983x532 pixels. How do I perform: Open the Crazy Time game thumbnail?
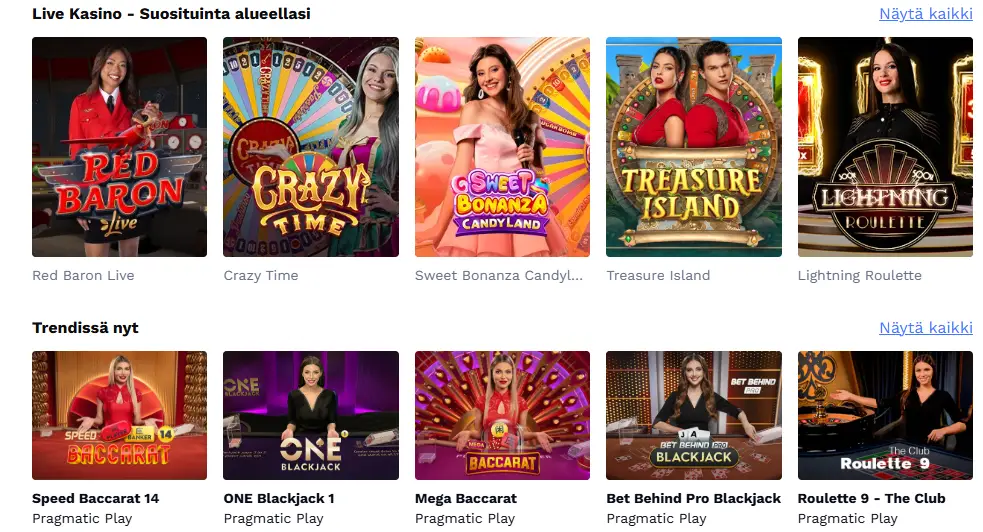[x=311, y=147]
